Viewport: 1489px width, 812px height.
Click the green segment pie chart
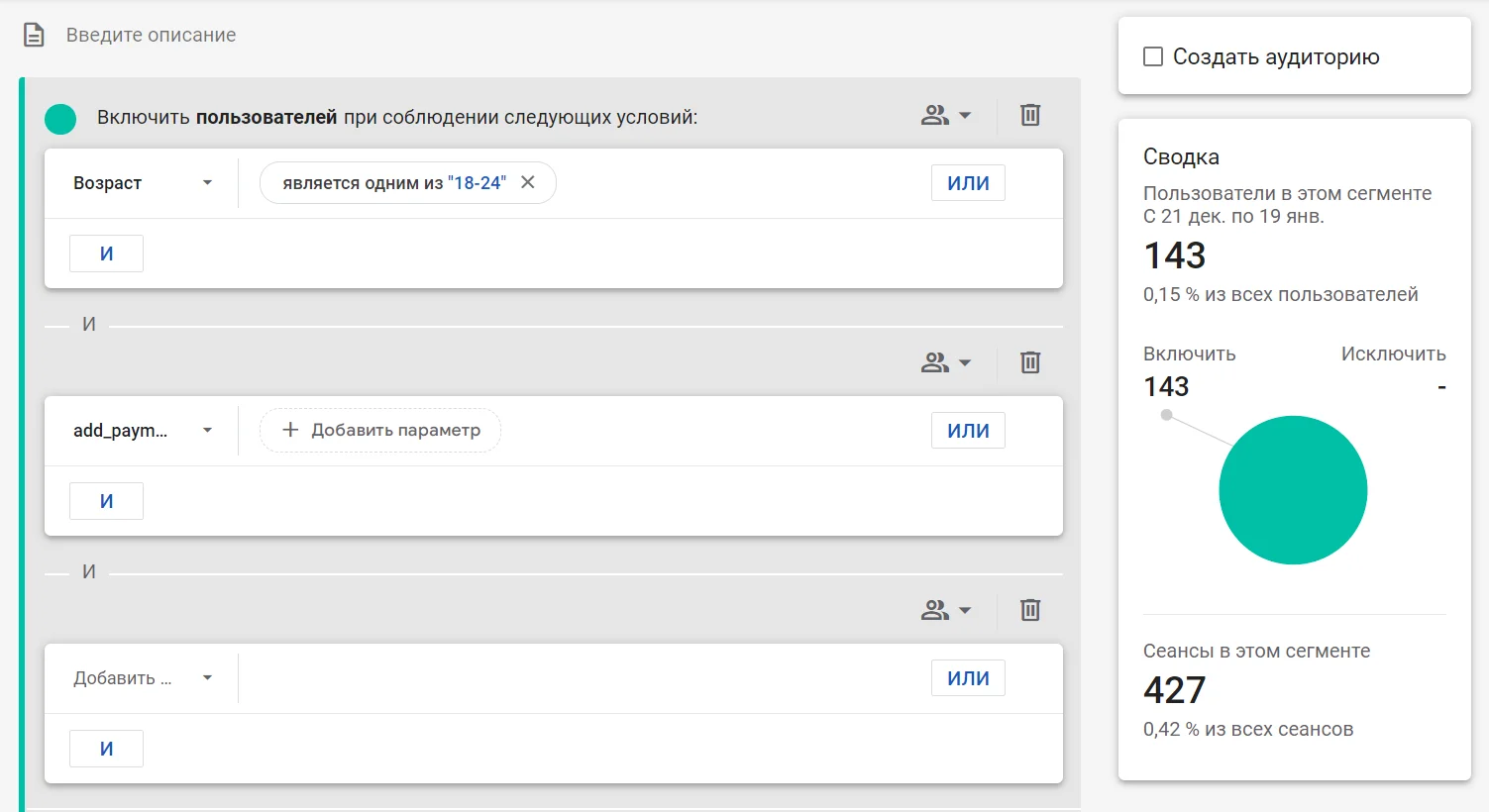point(1293,490)
